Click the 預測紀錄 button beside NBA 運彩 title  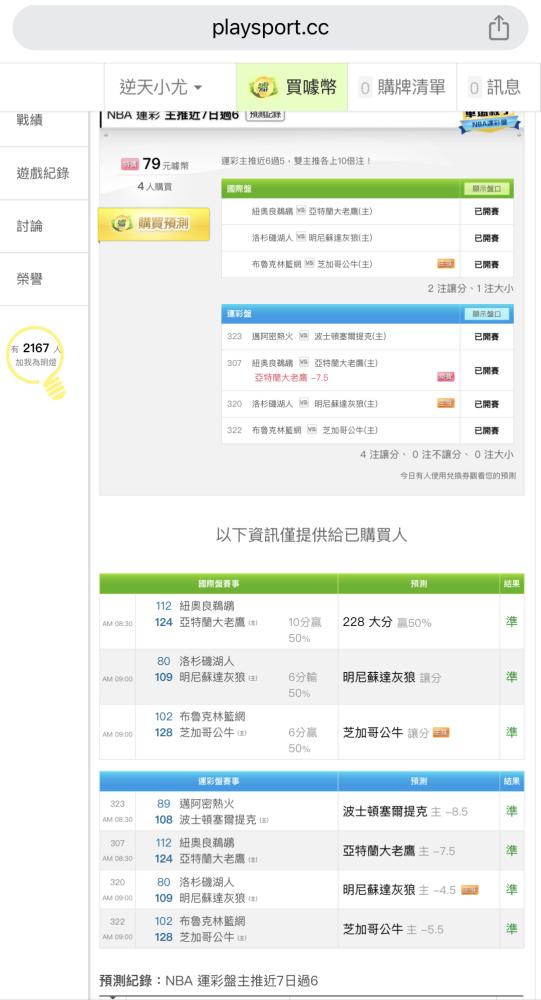(264, 115)
